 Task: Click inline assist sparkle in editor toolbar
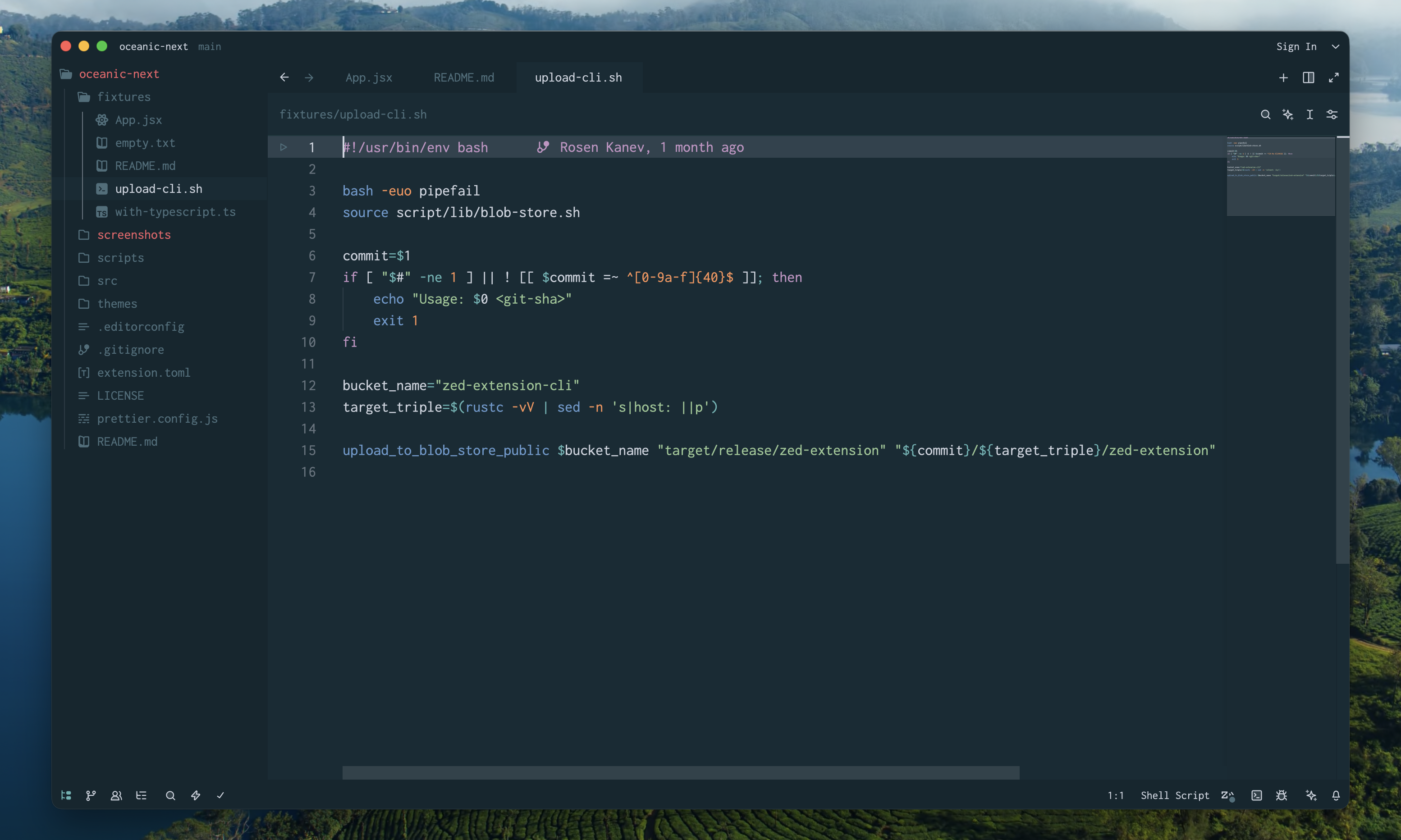(x=1288, y=114)
